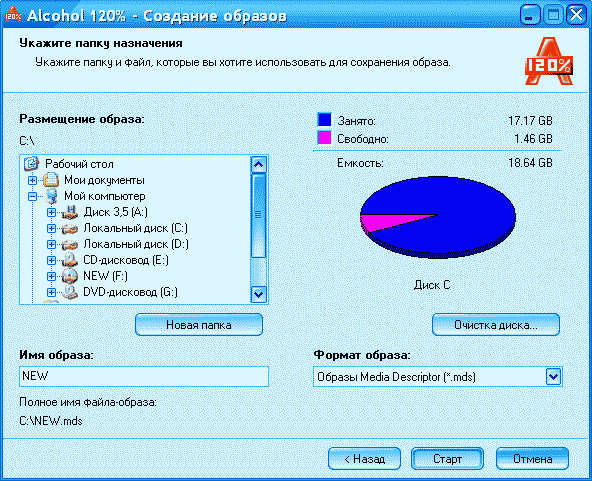Select Диск 3,5 (A:) label
Image resolution: width=592 pixels, height=481 pixels.
coord(116,212)
